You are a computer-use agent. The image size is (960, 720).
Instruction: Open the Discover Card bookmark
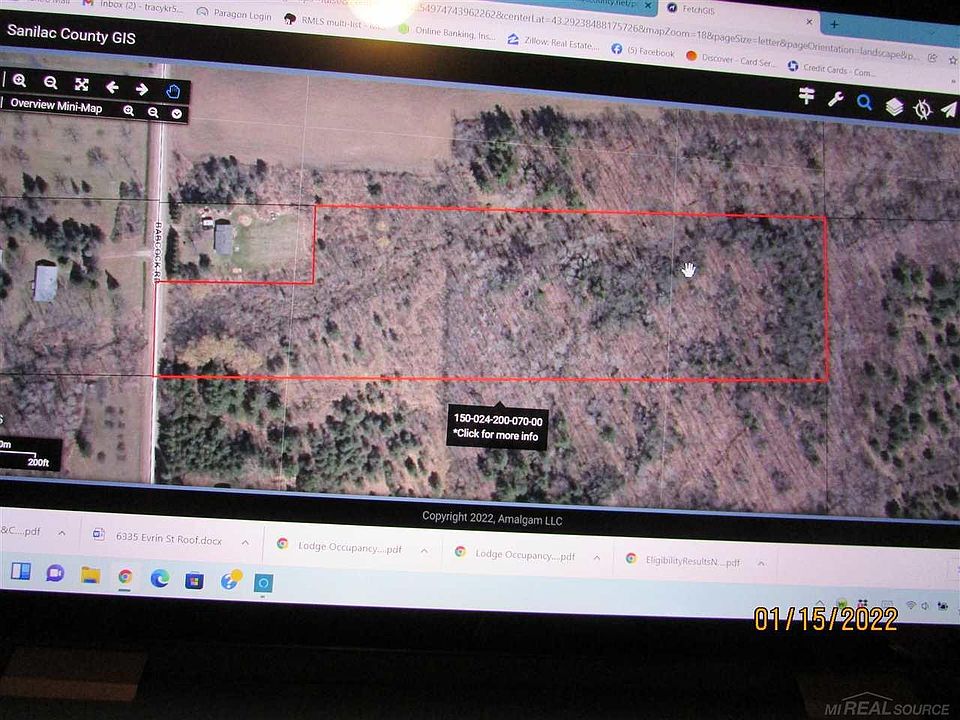730,59
